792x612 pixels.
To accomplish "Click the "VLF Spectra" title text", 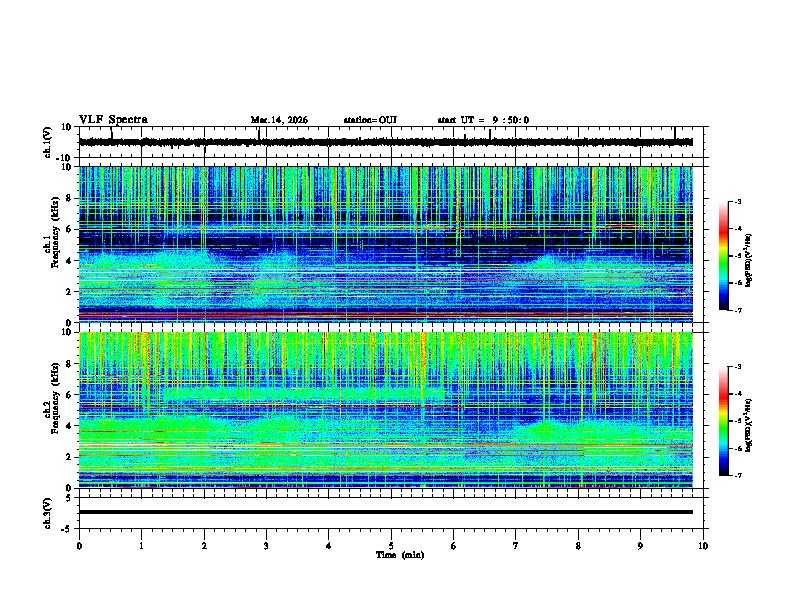I will (x=113, y=120).
